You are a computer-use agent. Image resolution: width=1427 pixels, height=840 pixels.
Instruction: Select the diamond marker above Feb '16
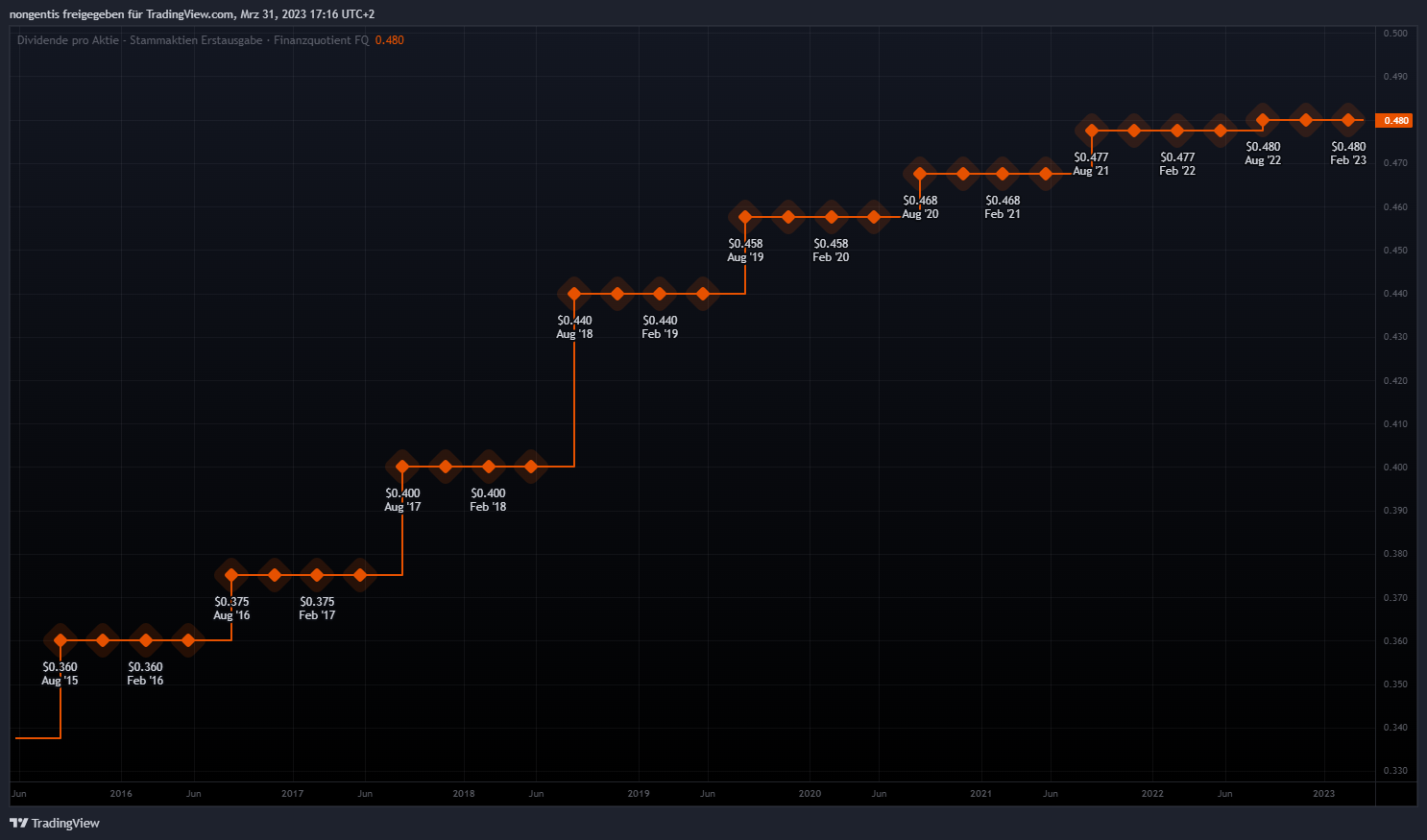pyautogui.click(x=146, y=640)
